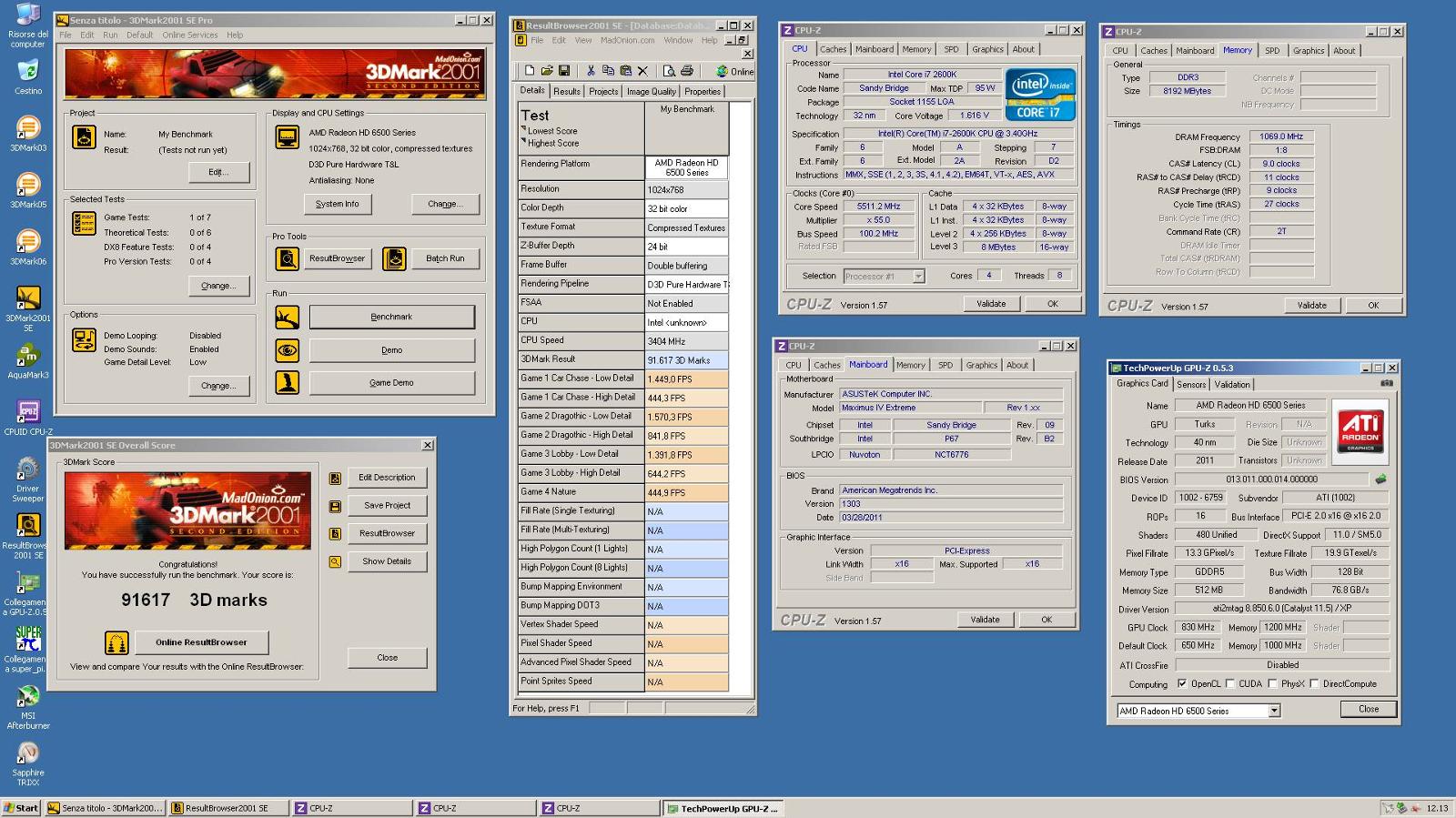Open MadOnion.com menu in ResultBrowser
The image size is (1456, 818).
[627, 40]
